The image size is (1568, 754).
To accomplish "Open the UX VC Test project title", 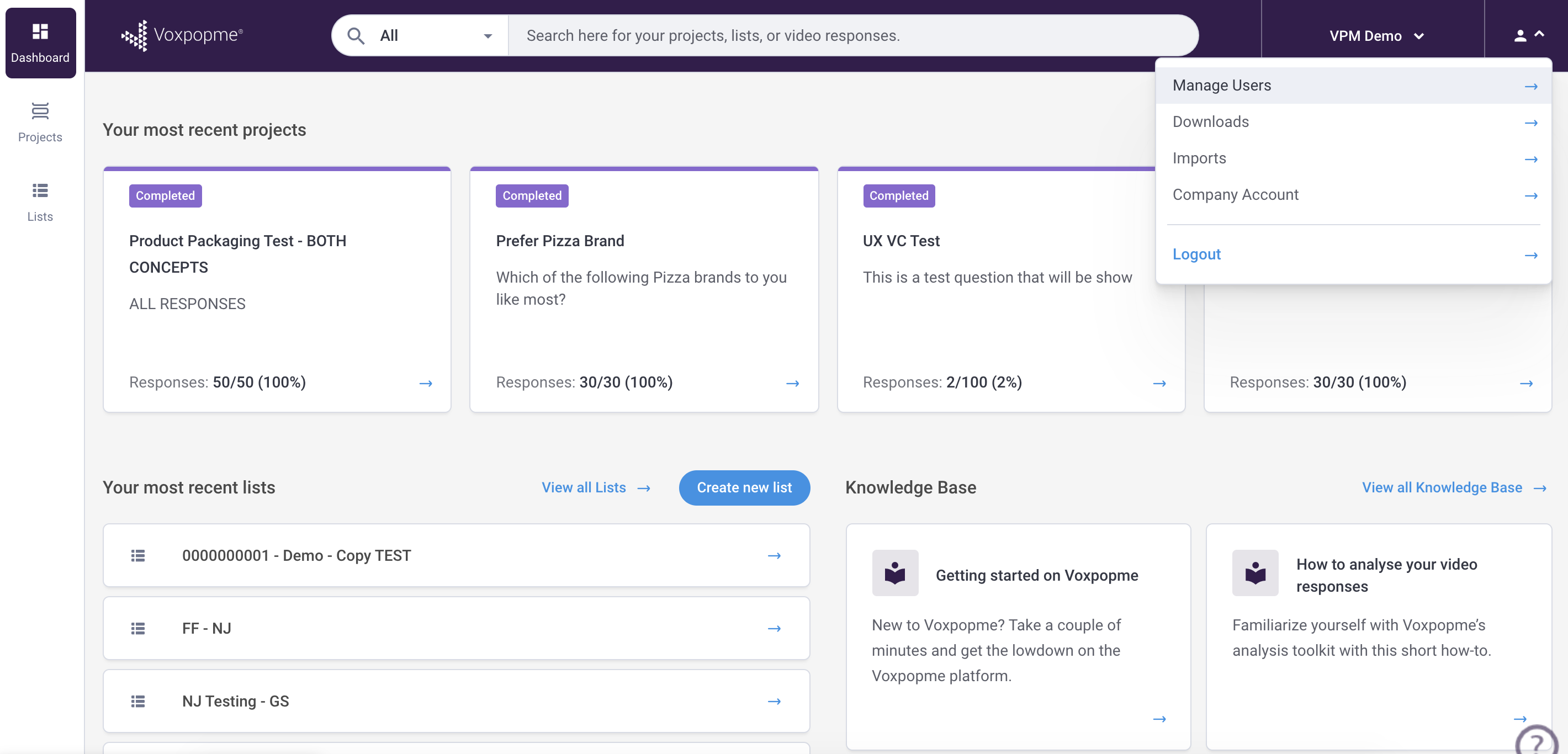I will point(901,241).
